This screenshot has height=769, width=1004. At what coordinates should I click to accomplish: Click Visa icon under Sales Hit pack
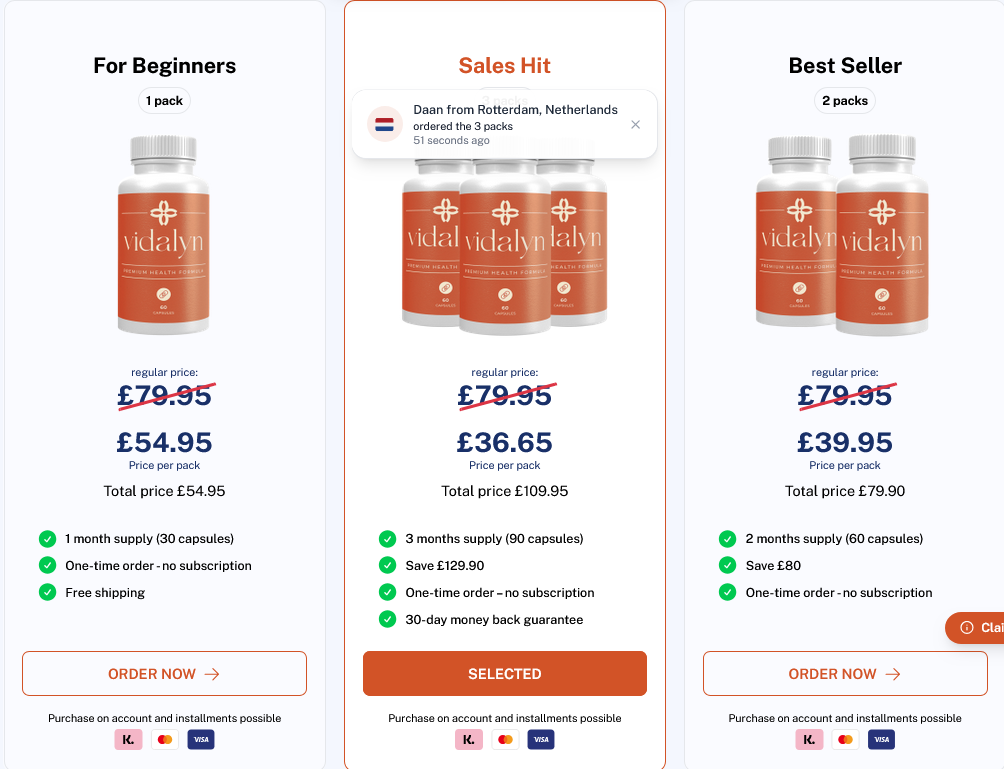(x=541, y=740)
